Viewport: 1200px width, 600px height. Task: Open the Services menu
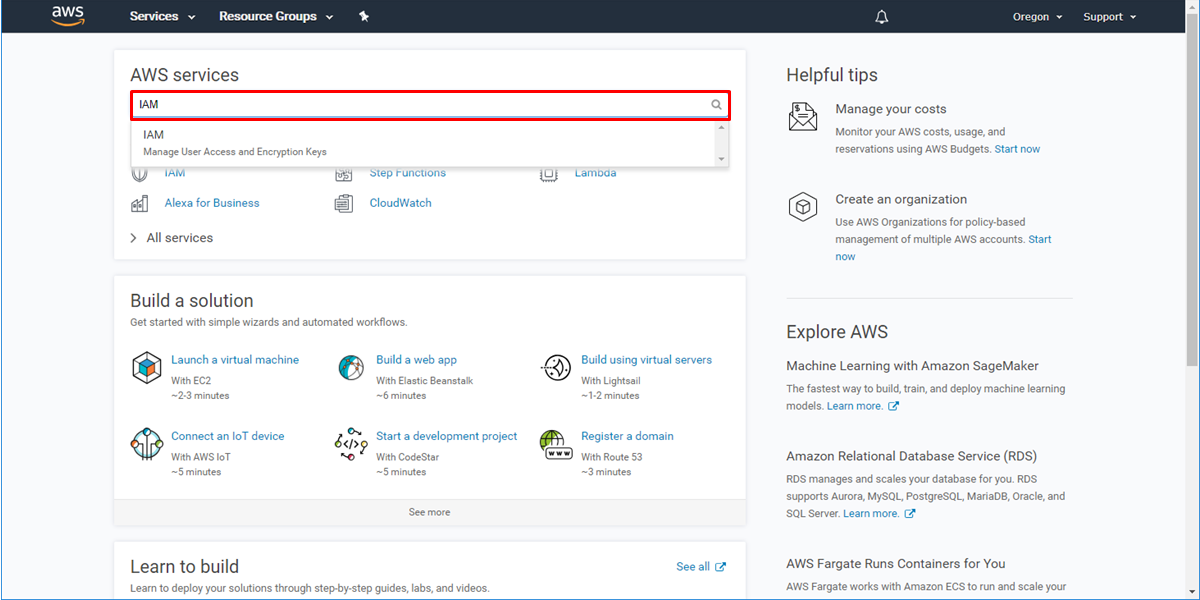pos(163,16)
